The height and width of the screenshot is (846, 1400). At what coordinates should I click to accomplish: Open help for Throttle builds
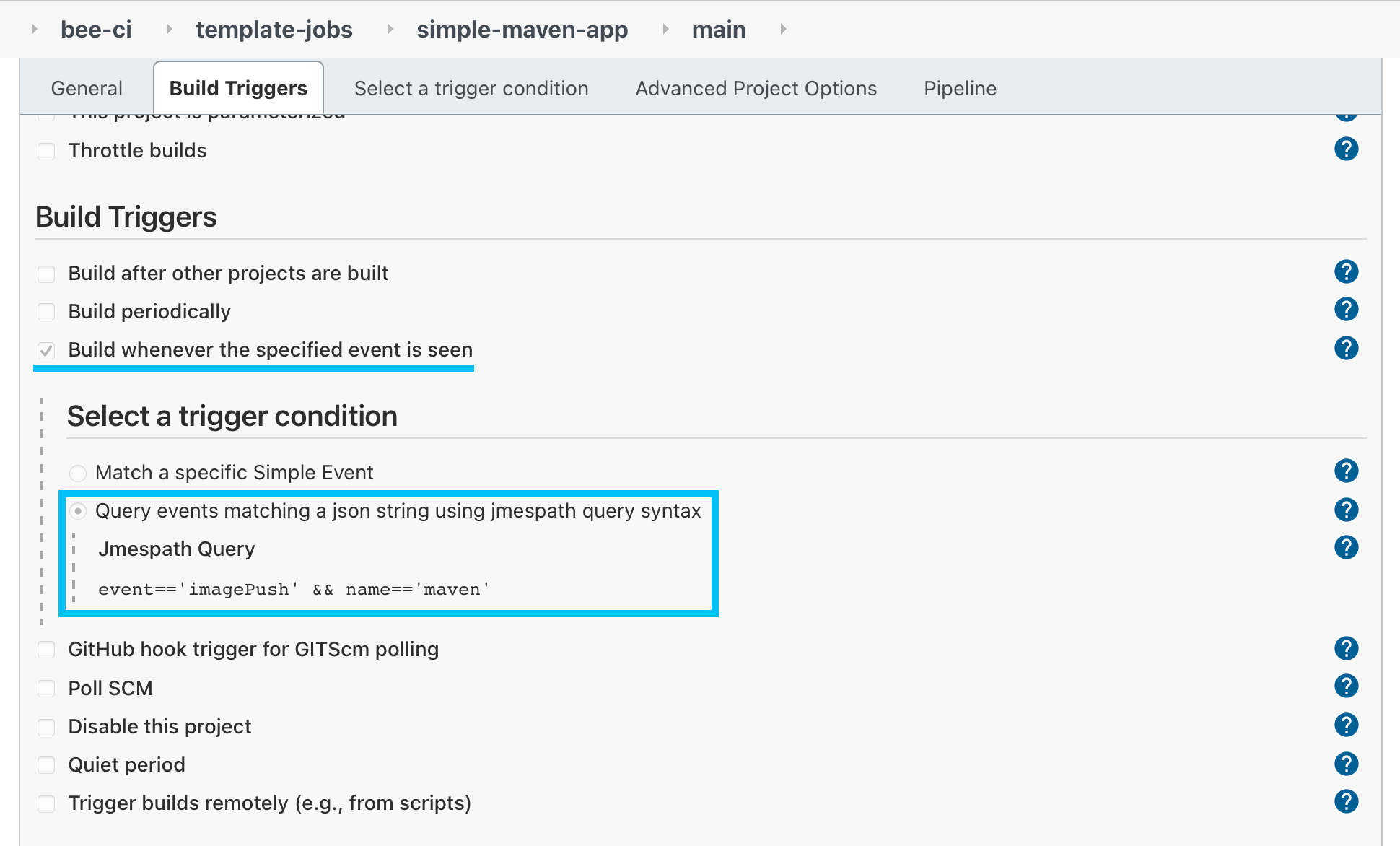(x=1346, y=149)
